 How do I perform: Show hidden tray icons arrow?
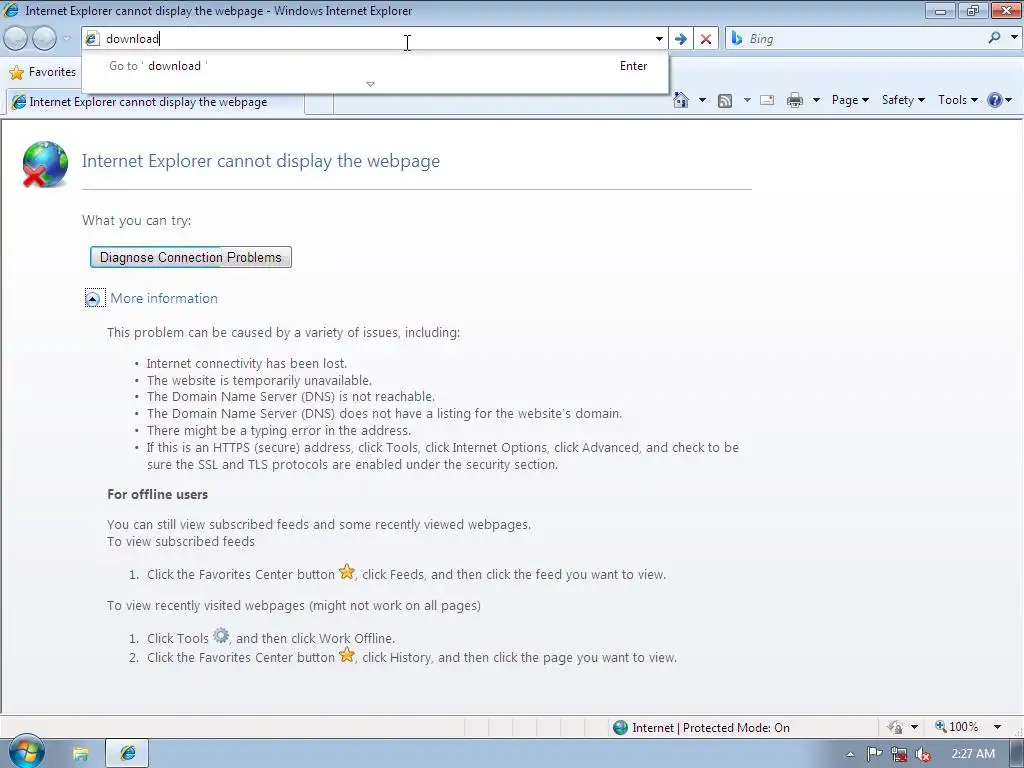(x=850, y=754)
